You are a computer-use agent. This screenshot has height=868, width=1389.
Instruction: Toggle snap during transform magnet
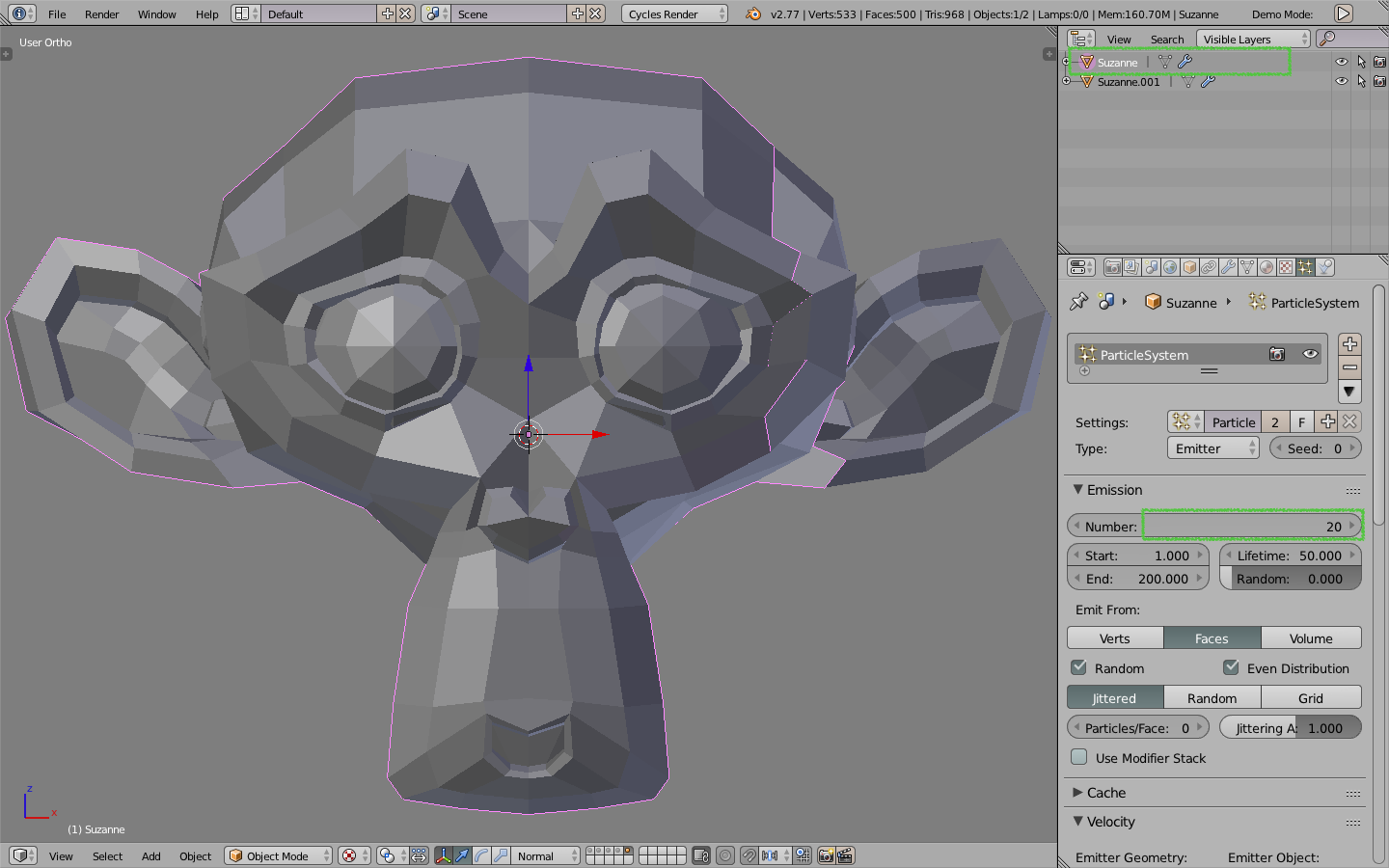tap(749, 855)
